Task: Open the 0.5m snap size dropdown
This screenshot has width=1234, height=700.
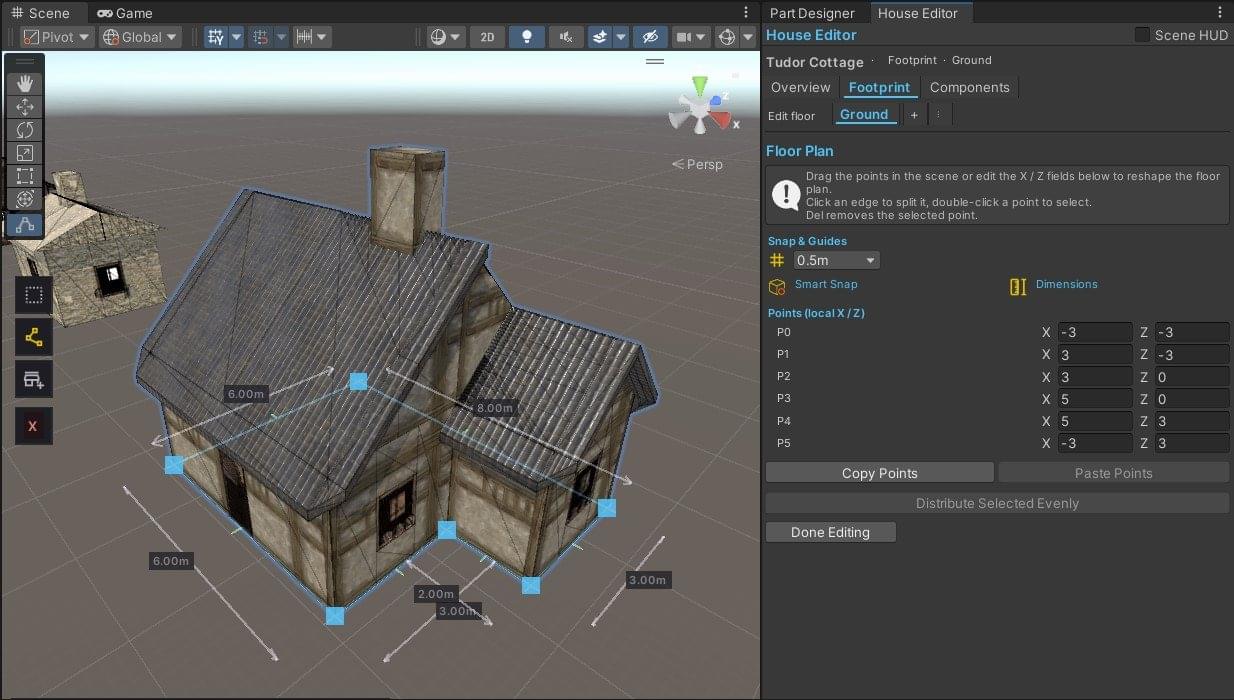Action: (836, 260)
